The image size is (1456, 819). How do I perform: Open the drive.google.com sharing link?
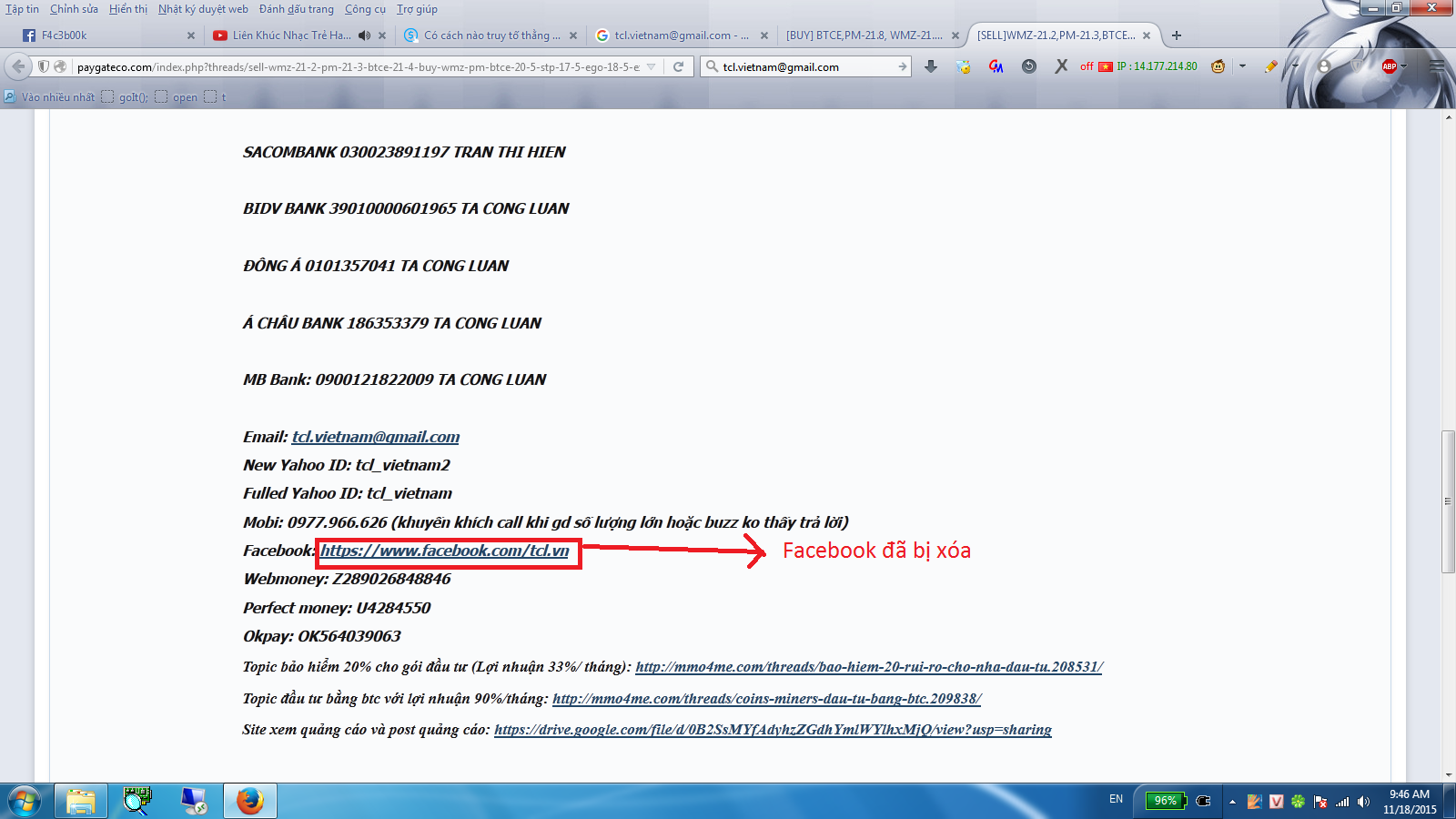coord(773,730)
